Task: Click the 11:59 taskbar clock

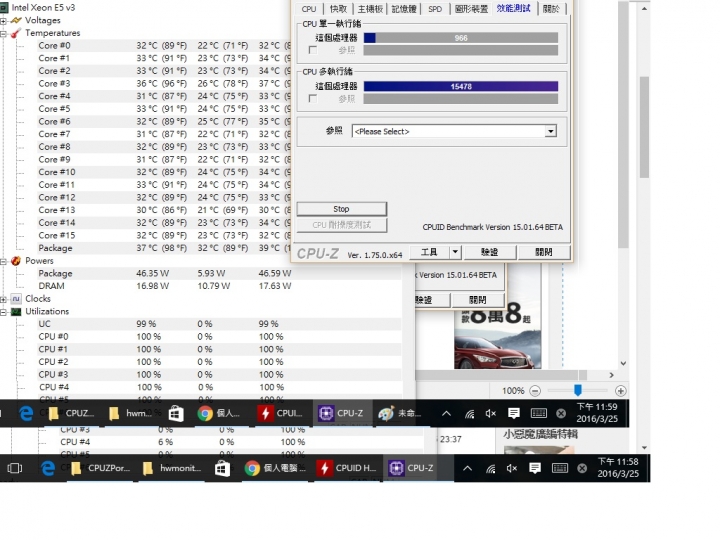Action: pos(597,413)
